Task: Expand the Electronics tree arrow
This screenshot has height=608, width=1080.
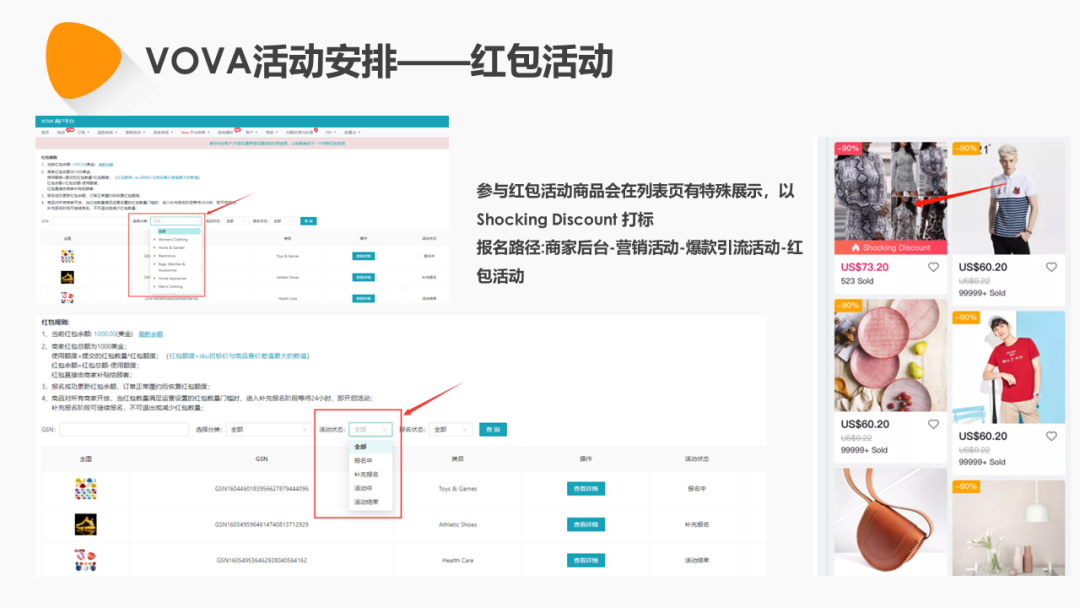Action: tap(154, 256)
